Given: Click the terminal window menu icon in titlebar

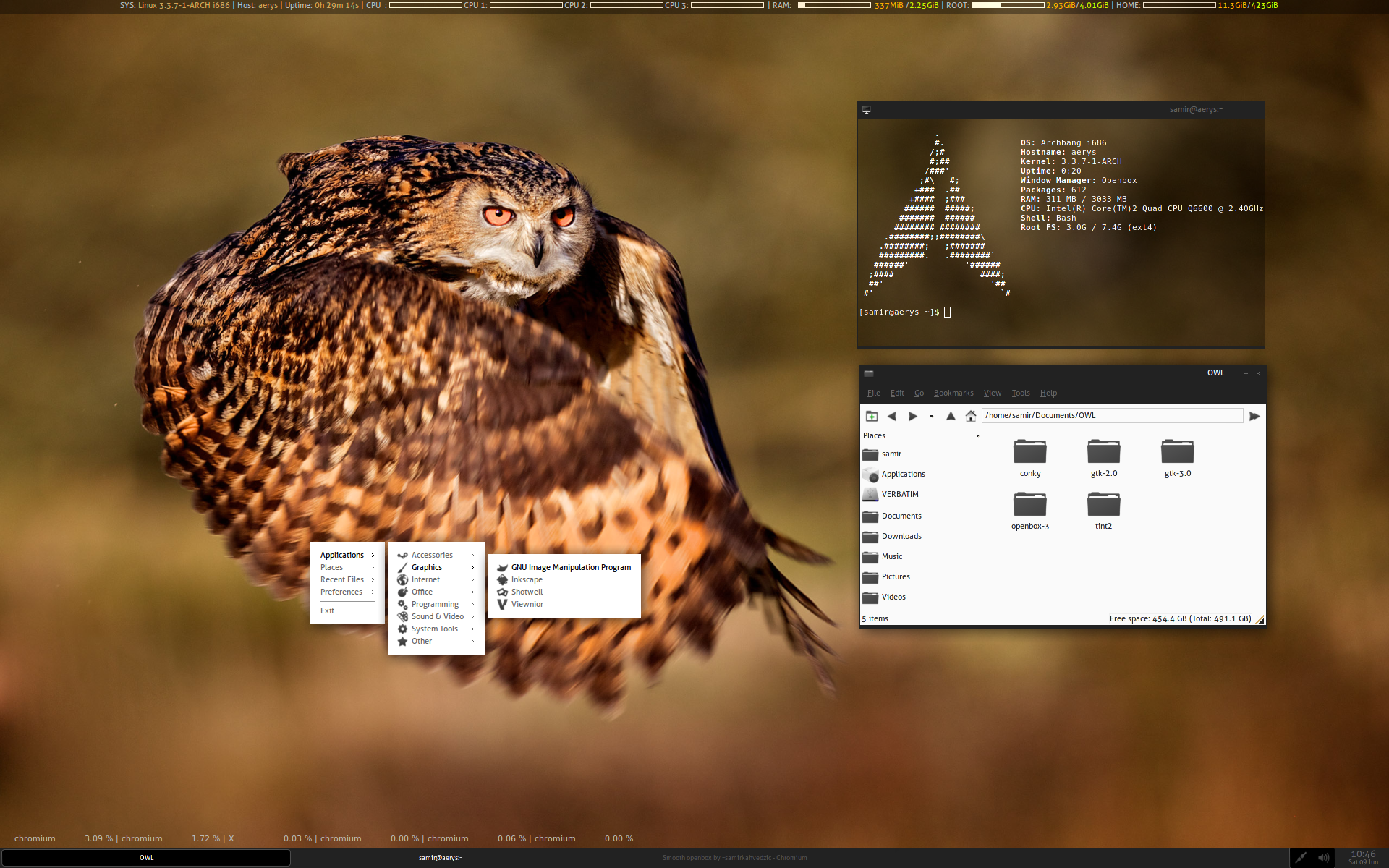Looking at the screenshot, I should [866, 110].
